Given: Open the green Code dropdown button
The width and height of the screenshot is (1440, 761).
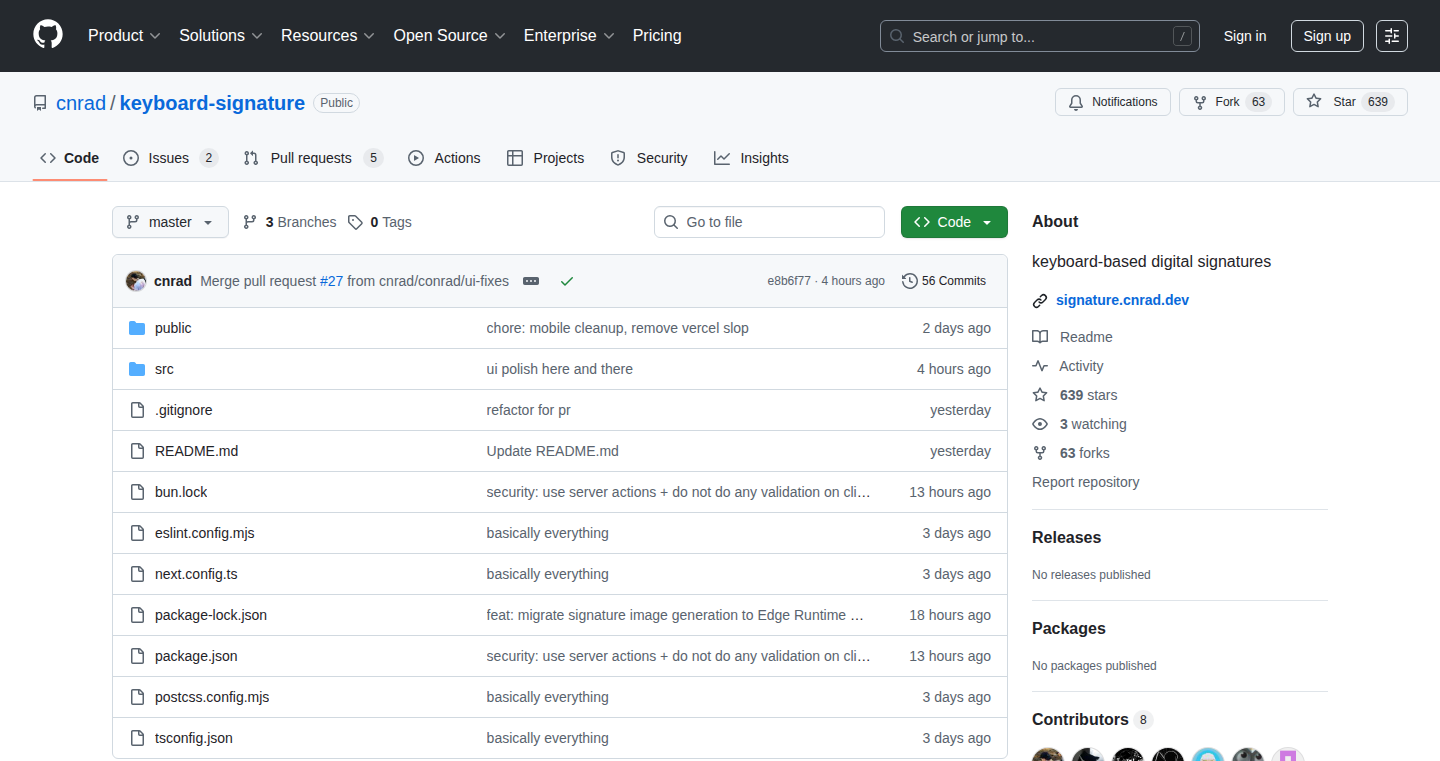Looking at the screenshot, I should [x=954, y=222].
